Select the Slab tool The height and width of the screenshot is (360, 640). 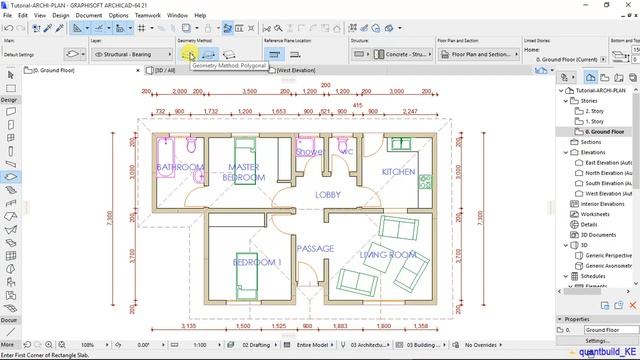pos(11,177)
